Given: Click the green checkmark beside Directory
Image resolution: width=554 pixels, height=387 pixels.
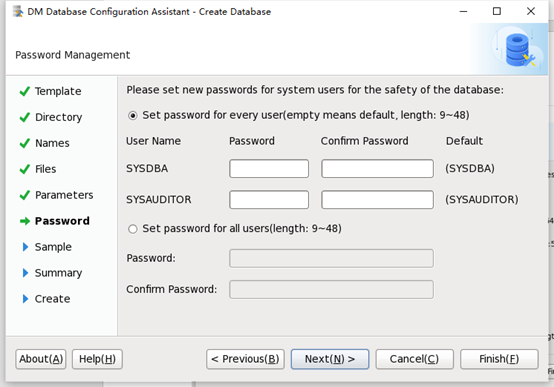Looking at the screenshot, I should (x=25, y=117).
